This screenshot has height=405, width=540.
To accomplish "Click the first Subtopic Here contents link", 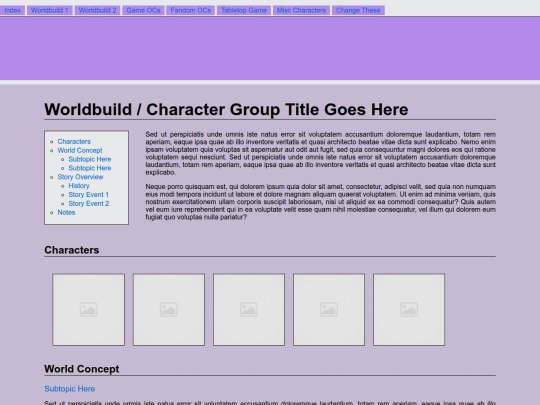I will (90, 159).
